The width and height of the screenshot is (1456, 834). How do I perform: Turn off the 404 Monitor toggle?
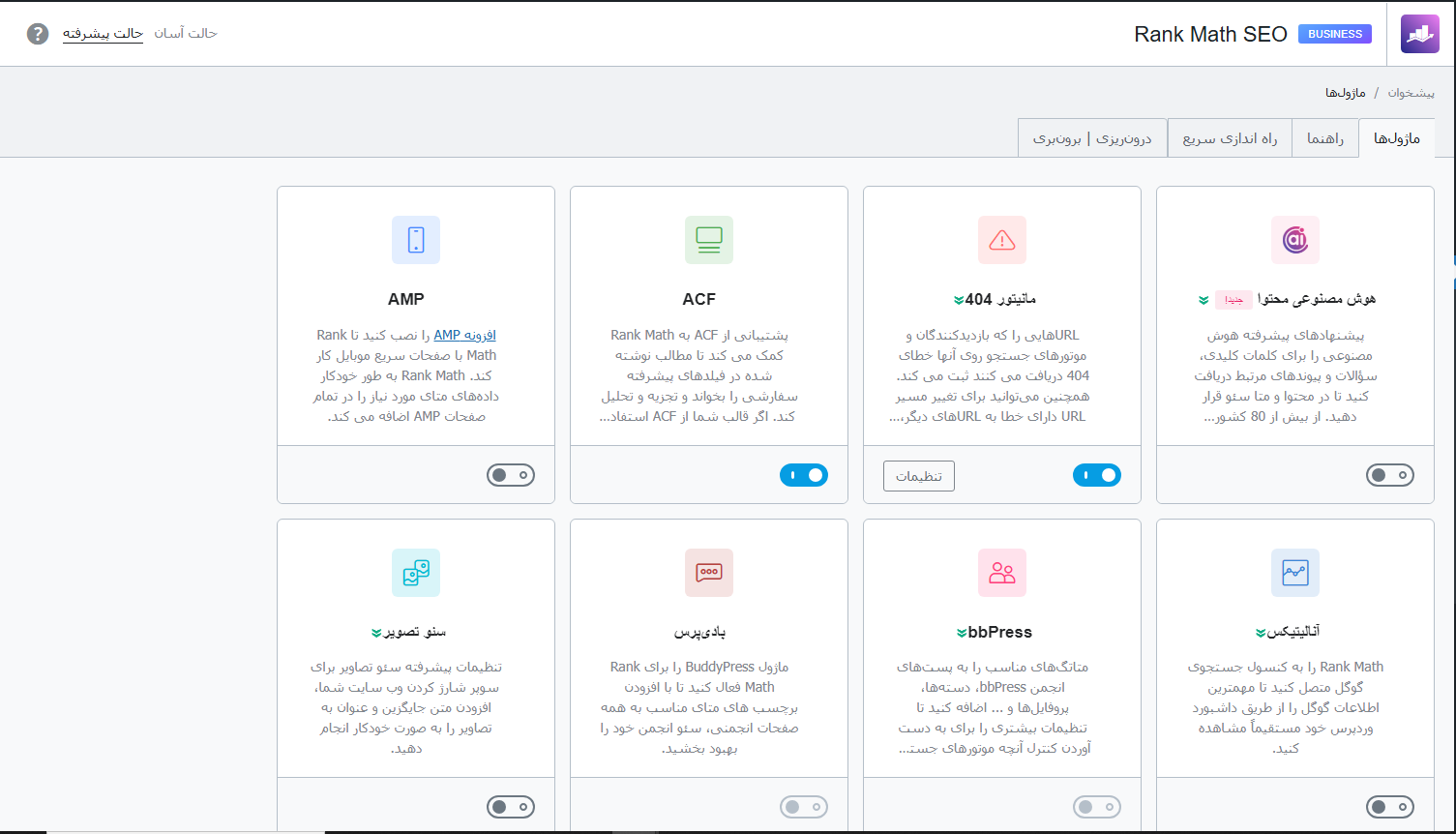point(1096,475)
